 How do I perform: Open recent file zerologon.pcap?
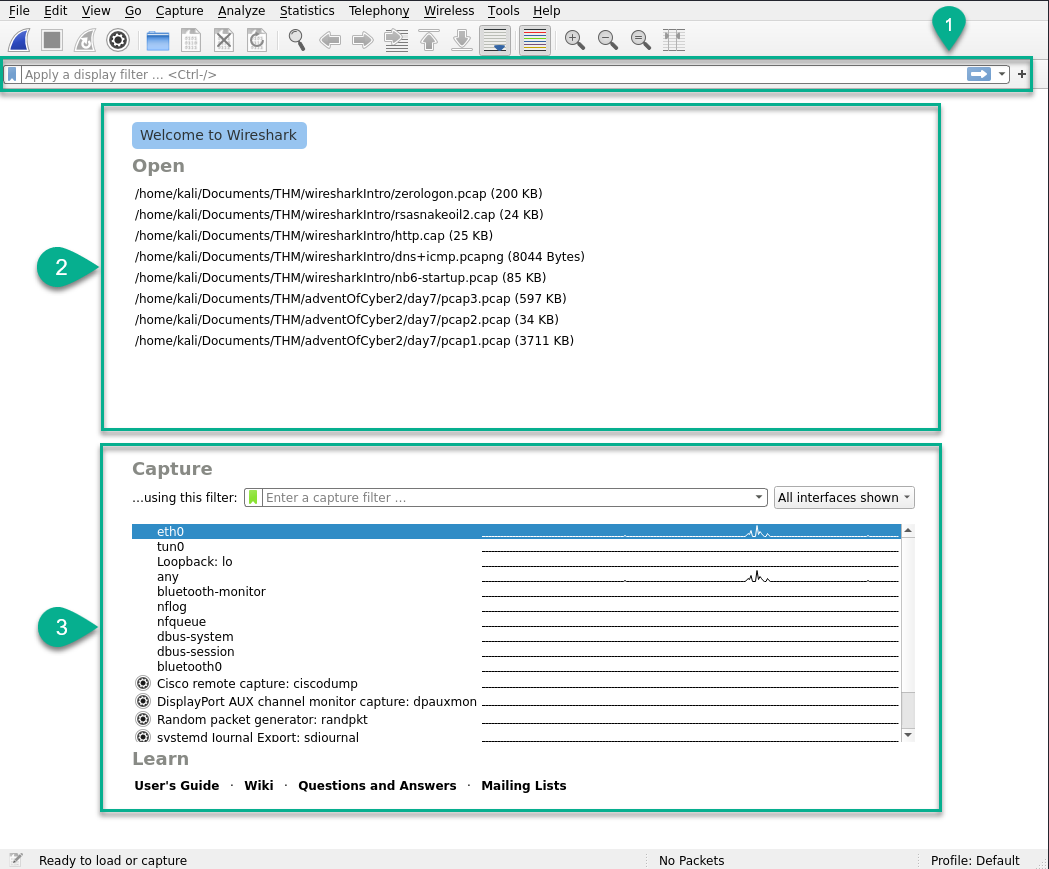click(x=339, y=193)
